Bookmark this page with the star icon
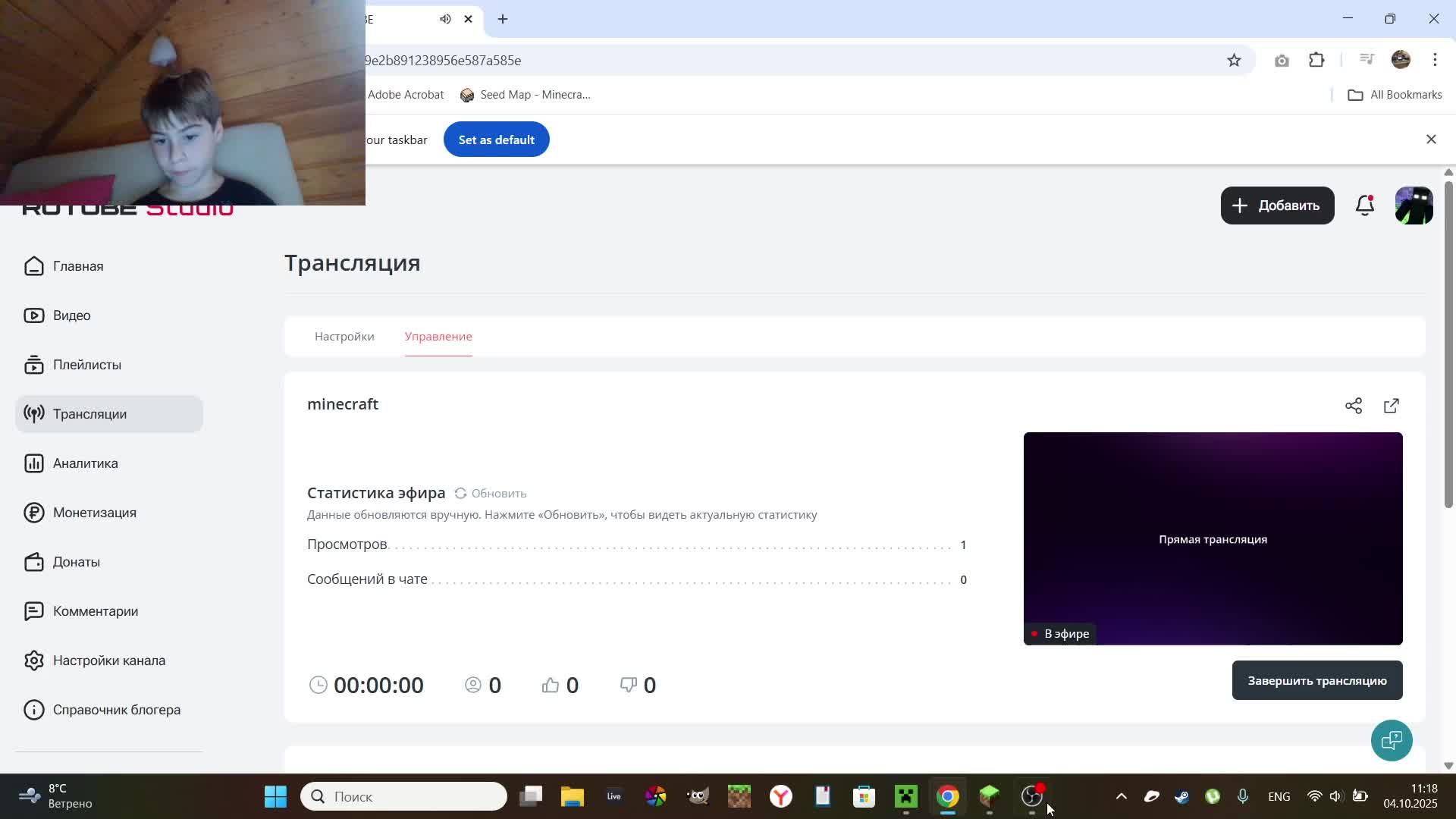The image size is (1456, 819). 1234,61
